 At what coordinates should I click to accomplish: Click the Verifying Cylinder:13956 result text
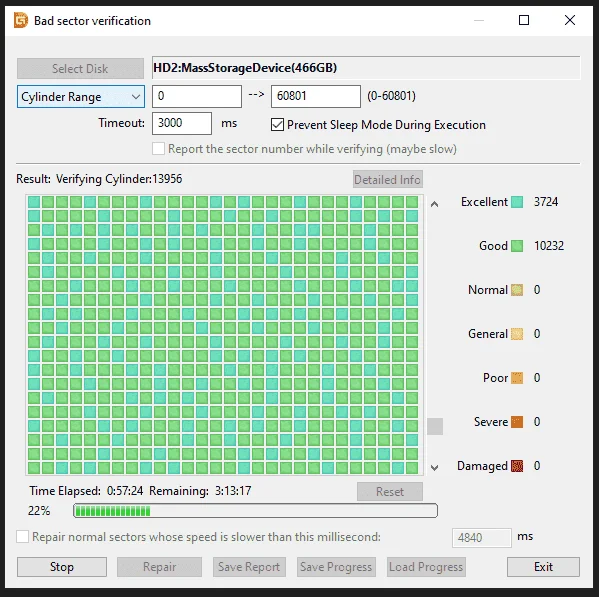pos(119,179)
